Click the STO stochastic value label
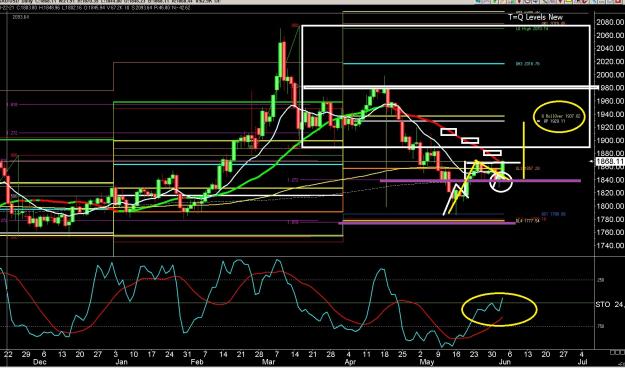The width and height of the screenshot is (625, 368). click(x=610, y=305)
